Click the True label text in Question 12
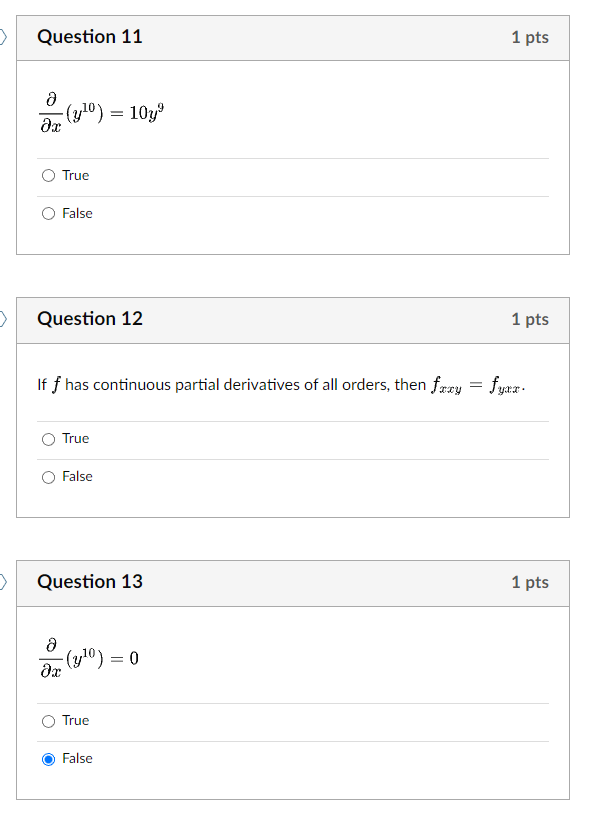 pyautogui.click(x=75, y=438)
